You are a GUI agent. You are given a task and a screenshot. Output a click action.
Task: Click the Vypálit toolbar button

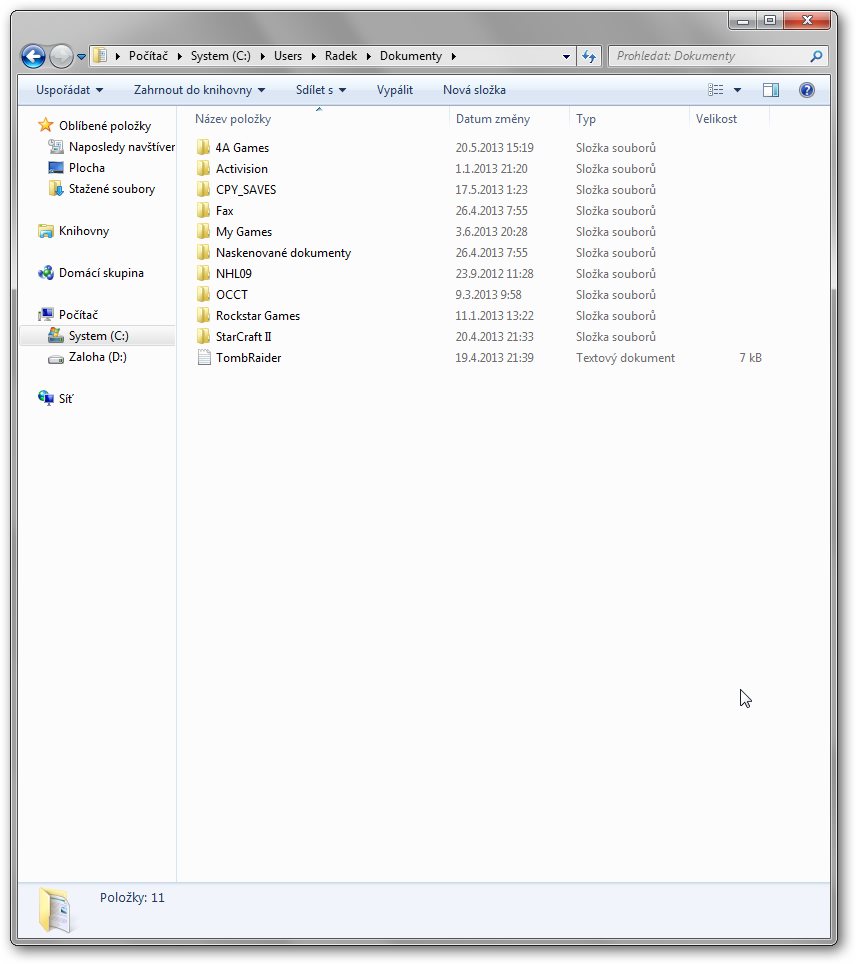click(x=395, y=90)
